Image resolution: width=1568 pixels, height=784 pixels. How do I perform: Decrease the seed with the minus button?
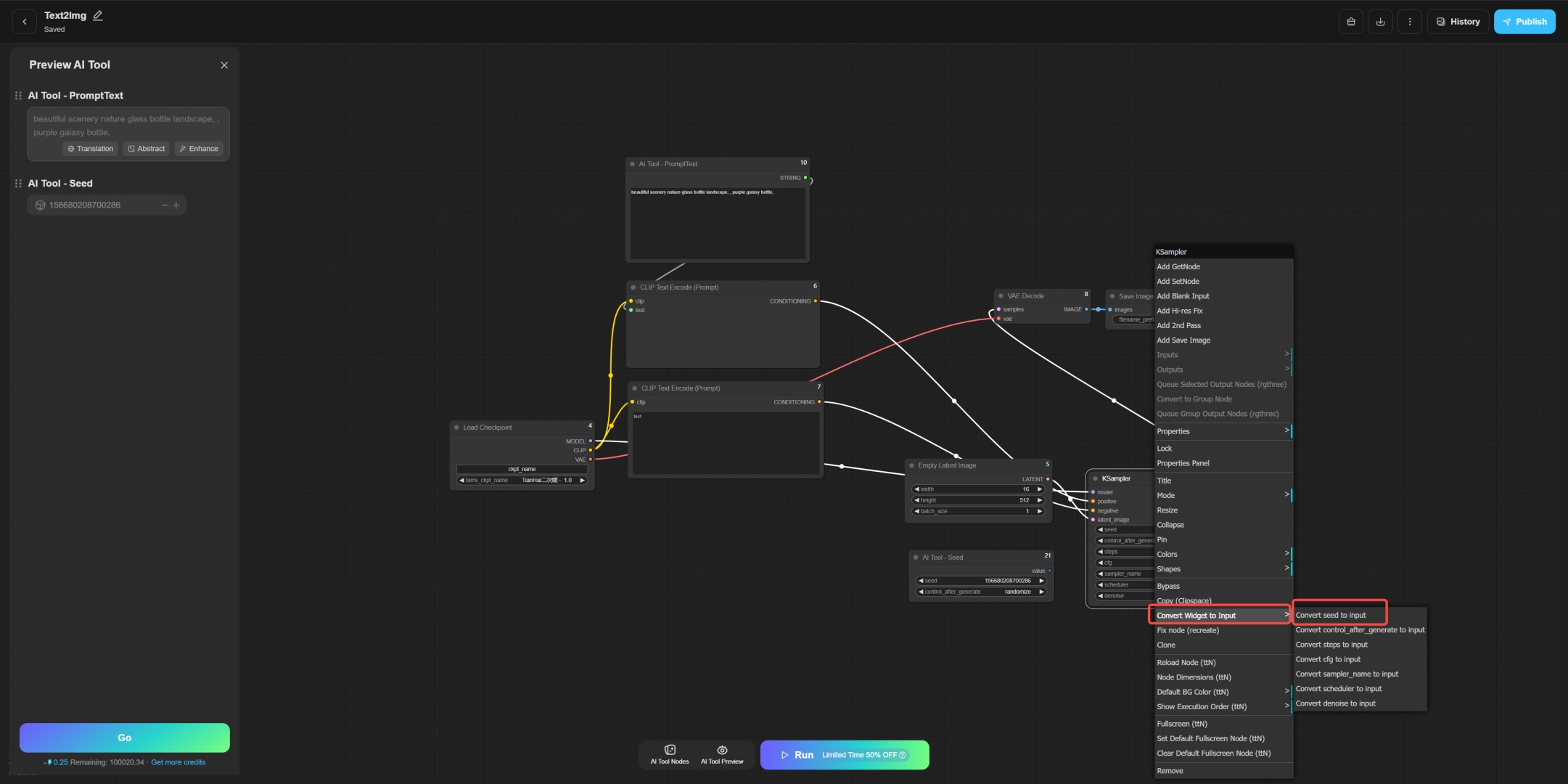[165, 205]
